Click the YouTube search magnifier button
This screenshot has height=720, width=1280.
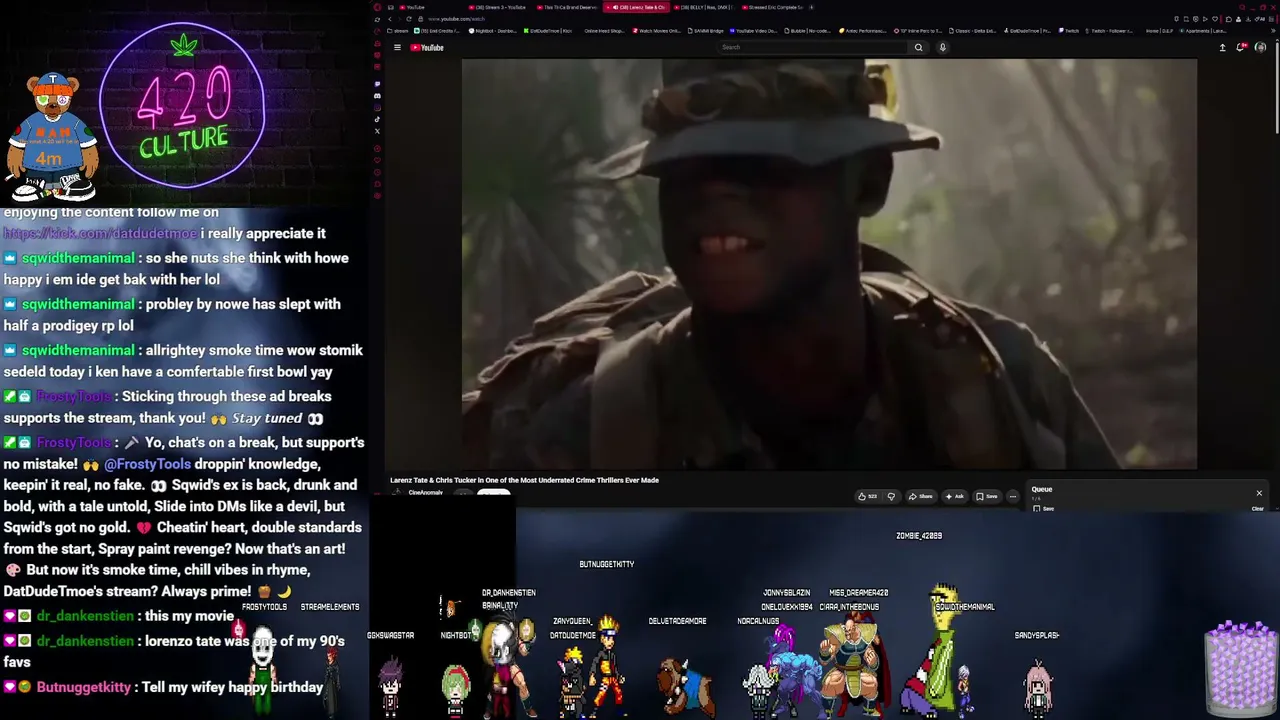click(918, 47)
